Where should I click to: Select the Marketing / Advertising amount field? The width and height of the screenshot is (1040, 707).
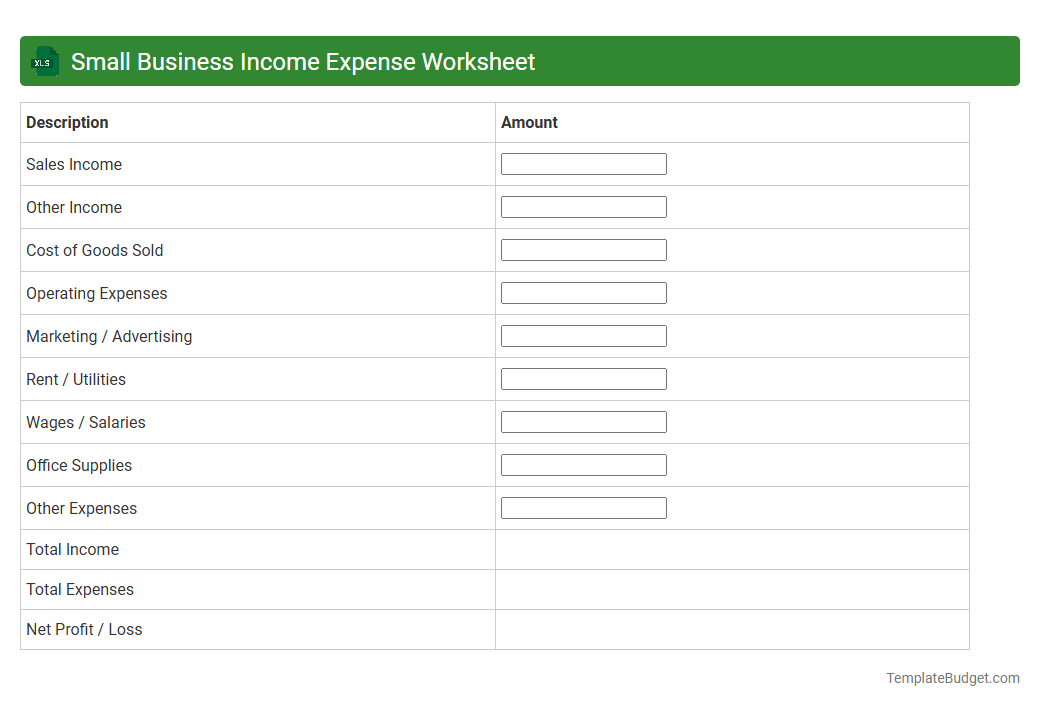pos(583,335)
